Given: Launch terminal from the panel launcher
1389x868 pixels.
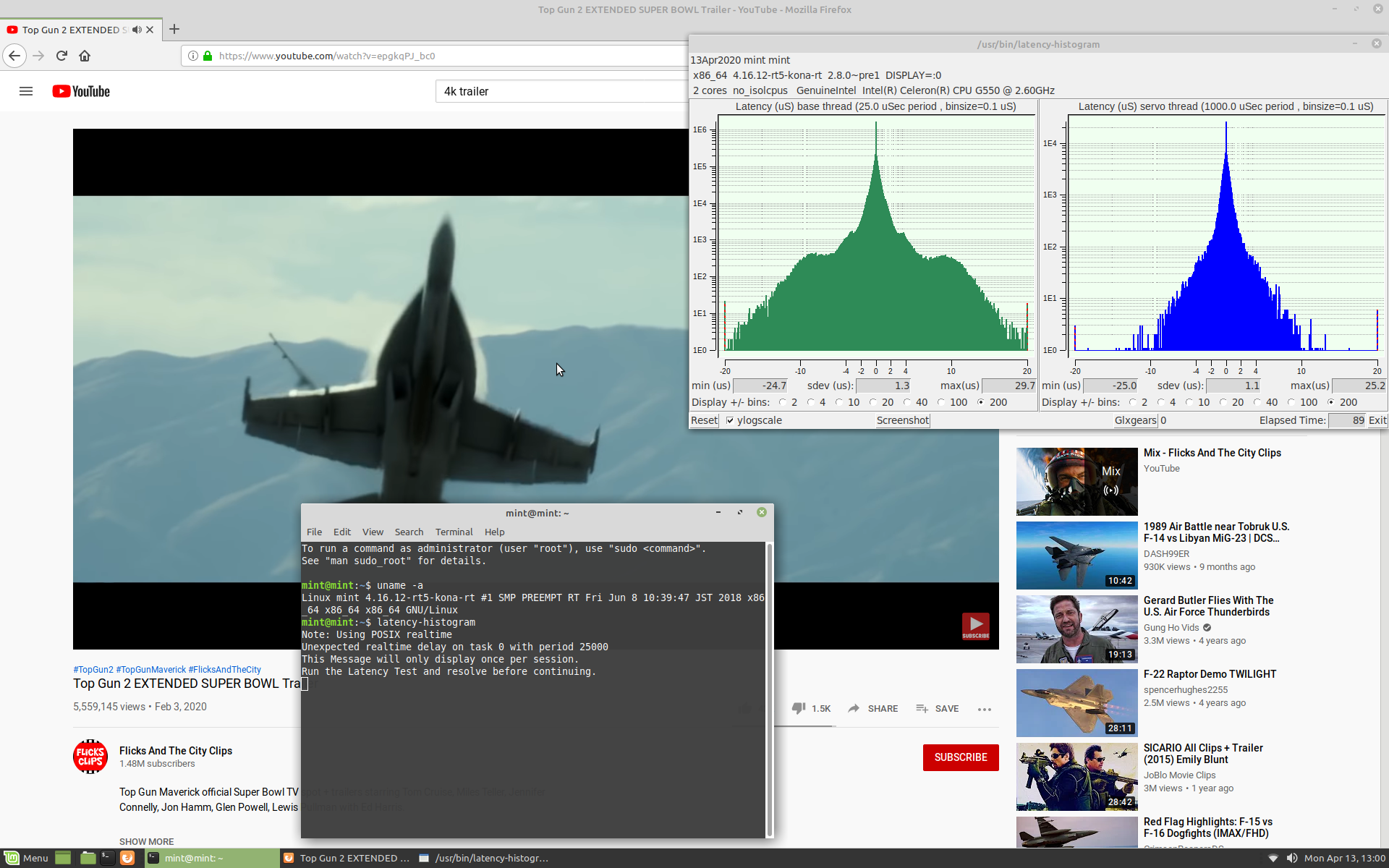Looking at the screenshot, I should point(107,858).
